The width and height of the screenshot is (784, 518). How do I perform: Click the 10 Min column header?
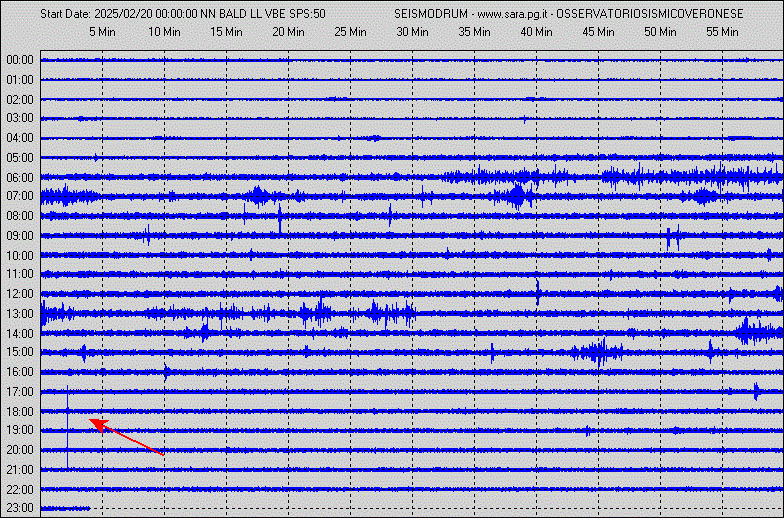tap(164, 32)
